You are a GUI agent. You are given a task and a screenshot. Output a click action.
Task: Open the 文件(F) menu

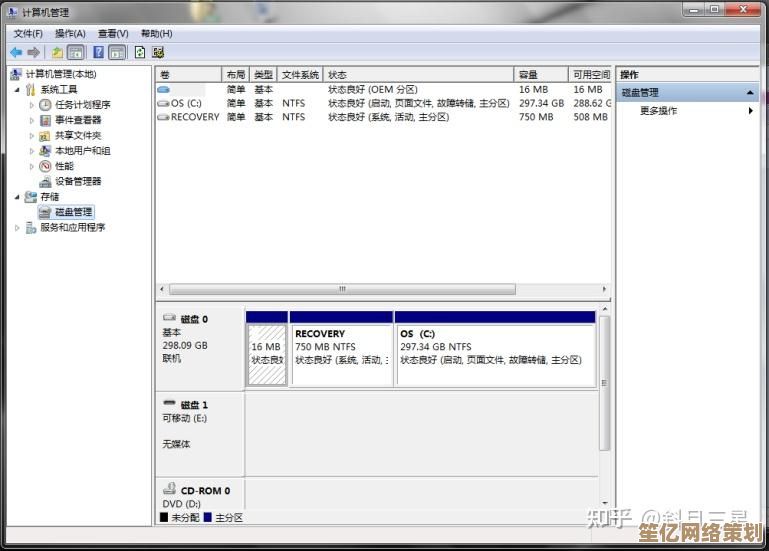point(28,33)
